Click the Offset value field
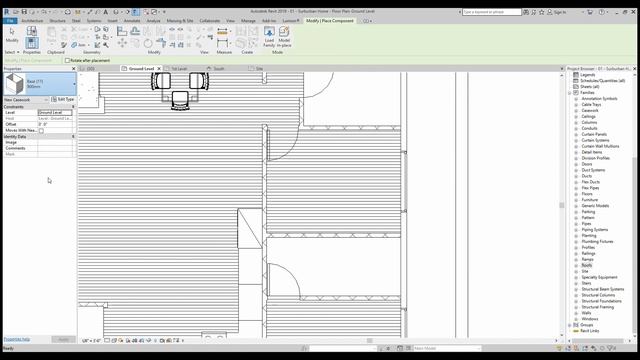The image size is (640, 360). coord(55,124)
